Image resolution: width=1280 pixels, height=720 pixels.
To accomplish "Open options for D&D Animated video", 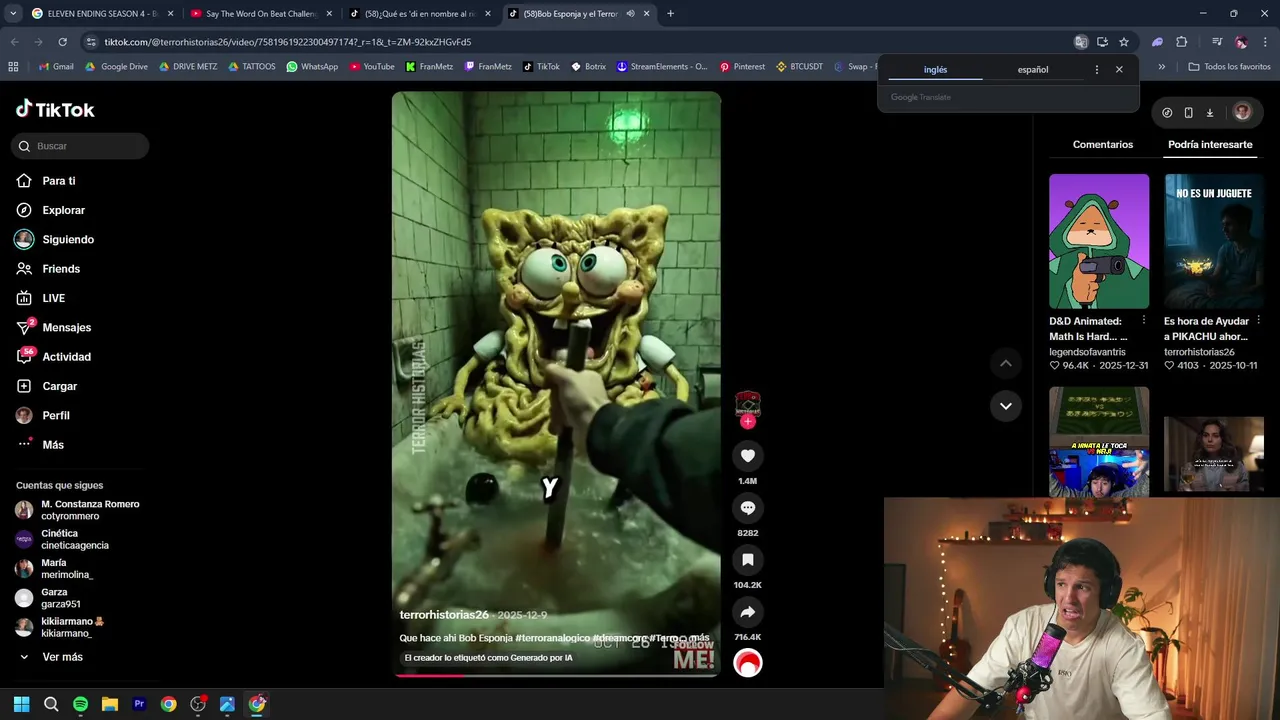I will tap(1144, 321).
